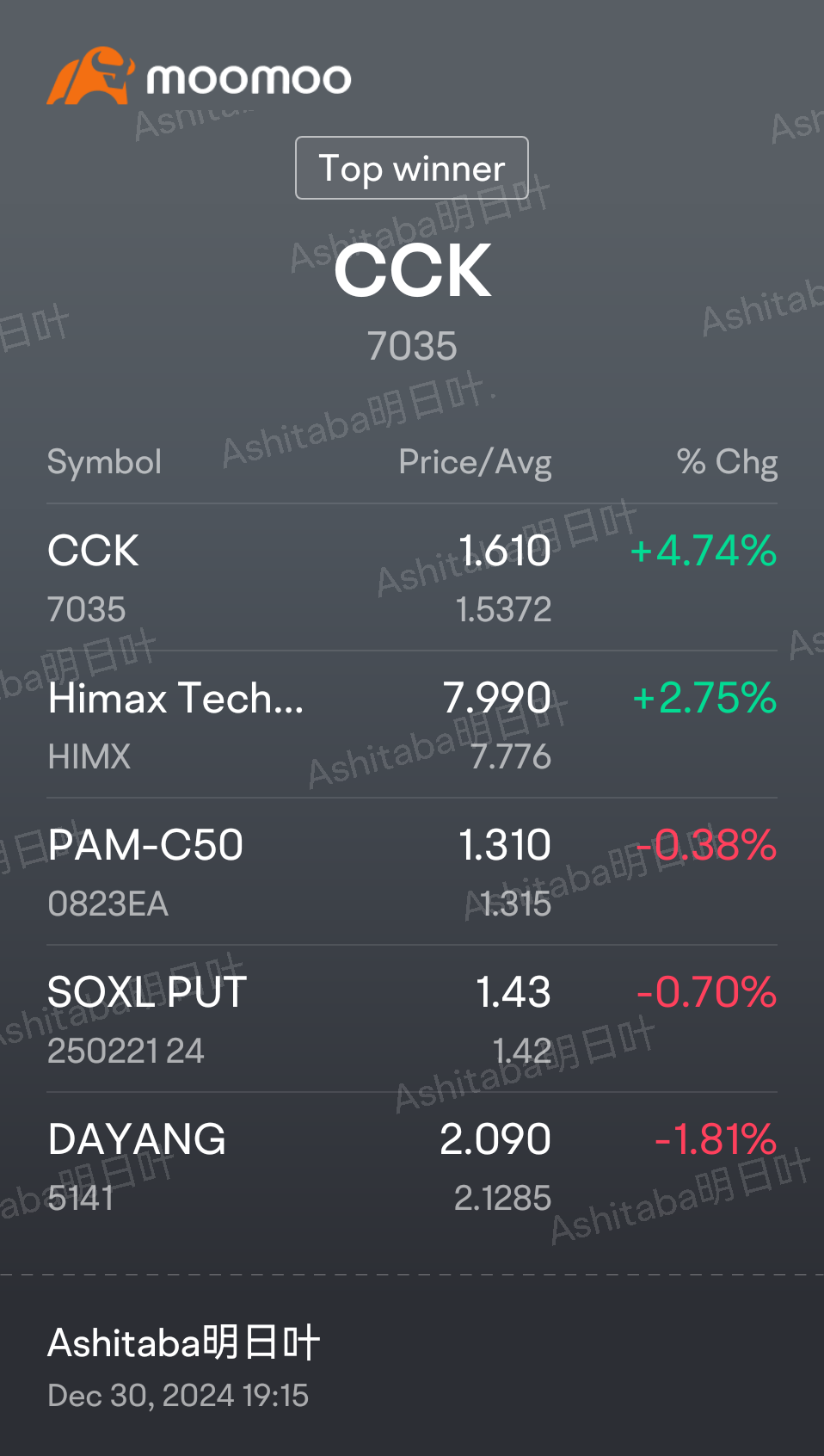Open the DAYANG stock row
Image resolution: width=824 pixels, height=1456 pixels.
[412, 1166]
